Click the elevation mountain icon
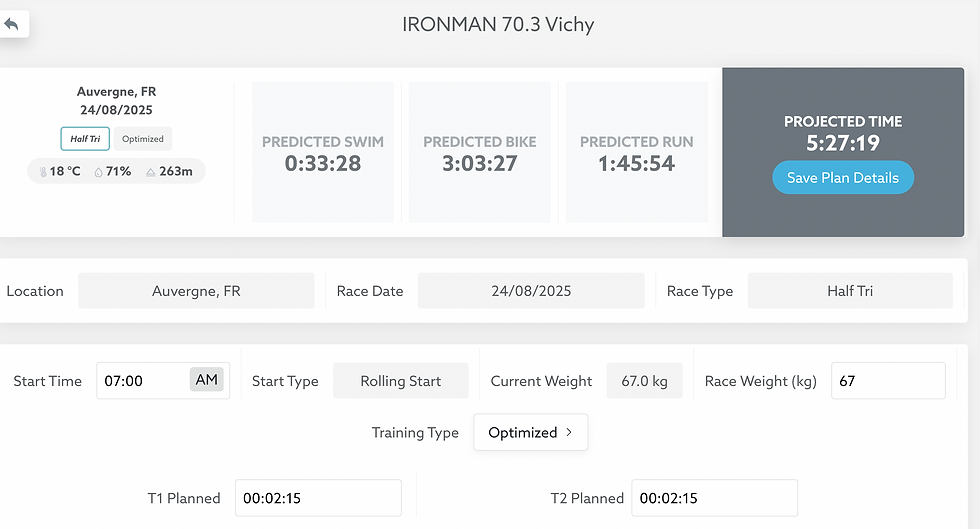This screenshot has width=980, height=529. click(151, 172)
